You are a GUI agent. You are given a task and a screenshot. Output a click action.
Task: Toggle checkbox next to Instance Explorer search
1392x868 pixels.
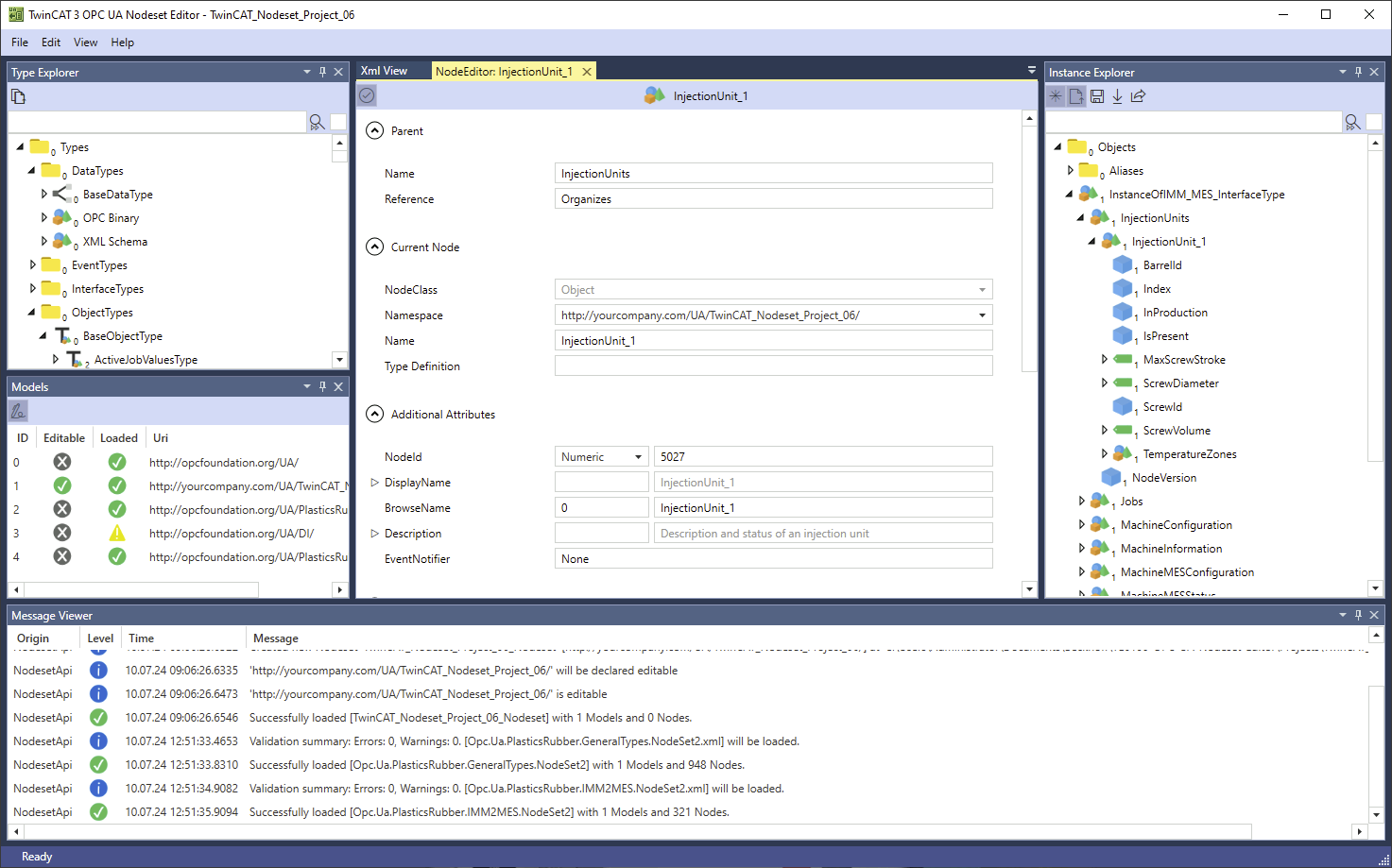click(1374, 122)
